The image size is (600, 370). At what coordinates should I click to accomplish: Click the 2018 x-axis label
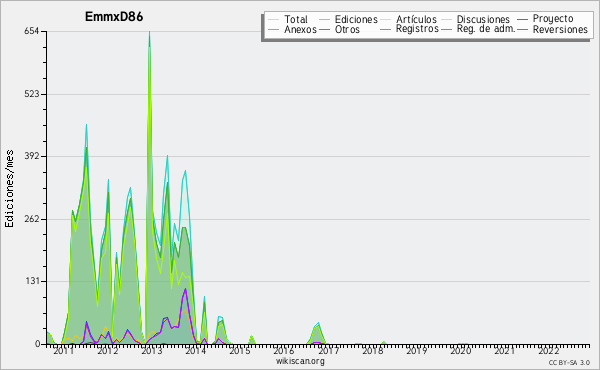coord(372,351)
